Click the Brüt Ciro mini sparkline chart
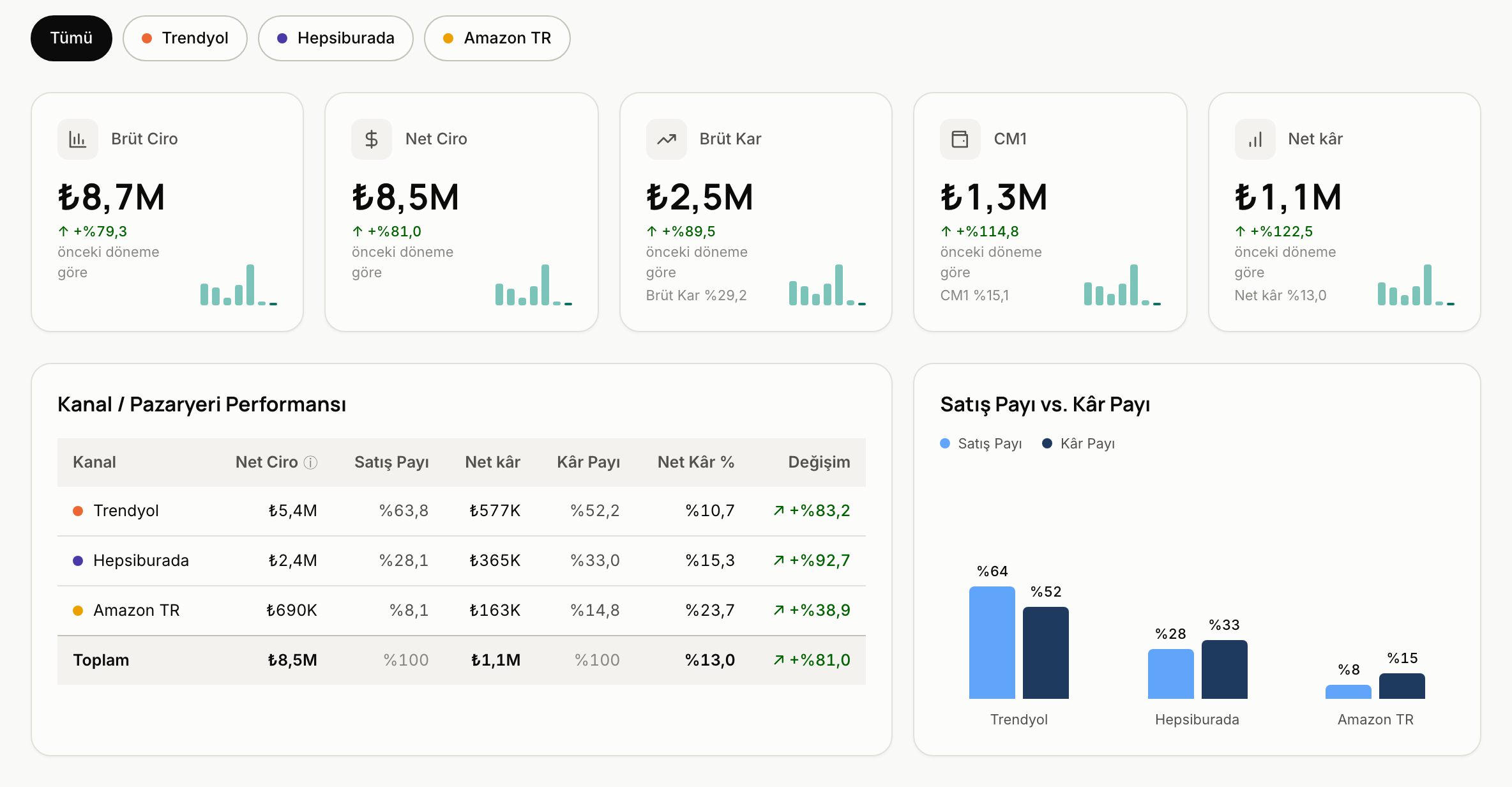The image size is (1512, 787). pyautogui.click(x=239, y=285)
